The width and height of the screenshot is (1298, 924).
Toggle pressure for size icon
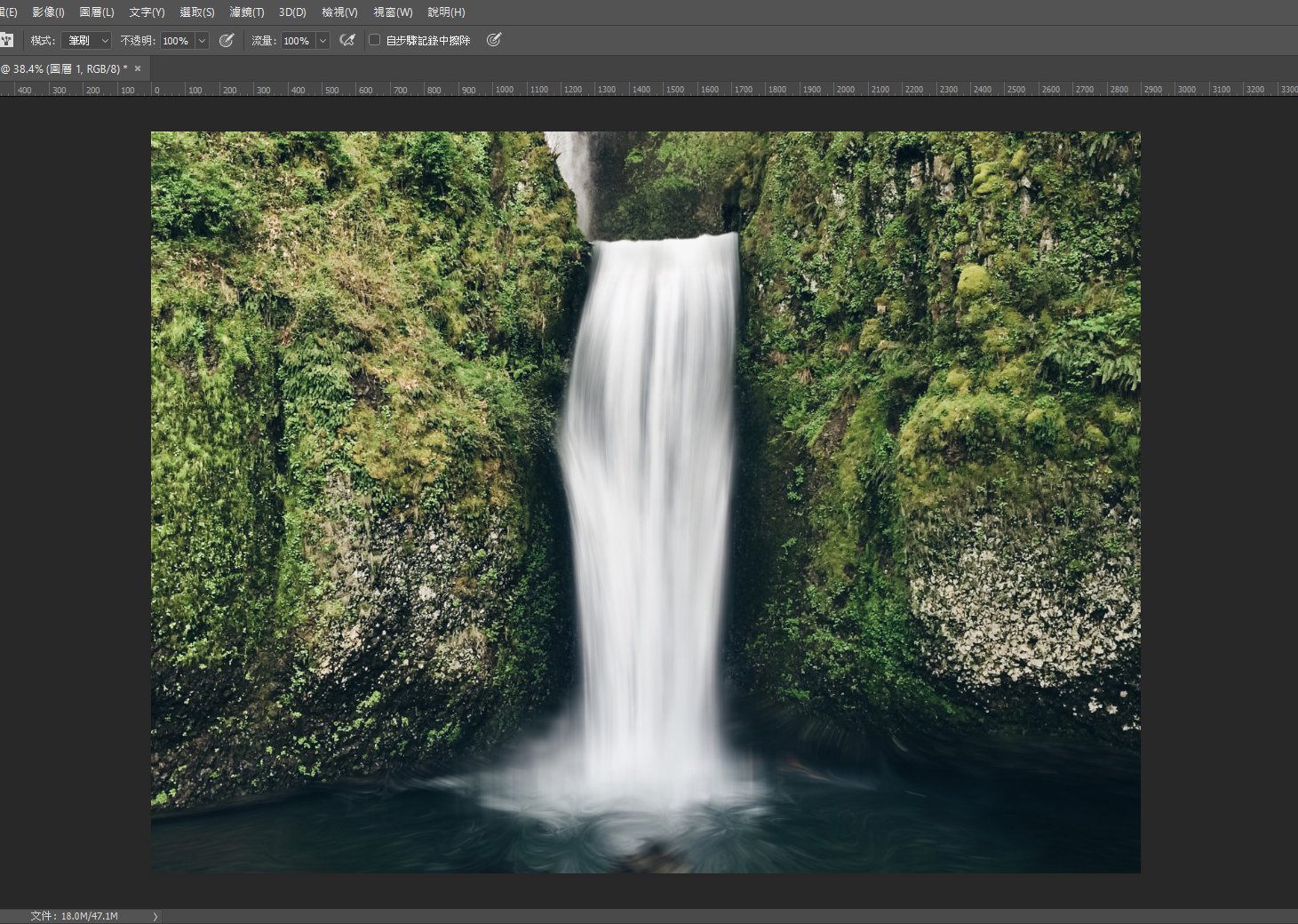pyautogui.click(x=494, y=40)
